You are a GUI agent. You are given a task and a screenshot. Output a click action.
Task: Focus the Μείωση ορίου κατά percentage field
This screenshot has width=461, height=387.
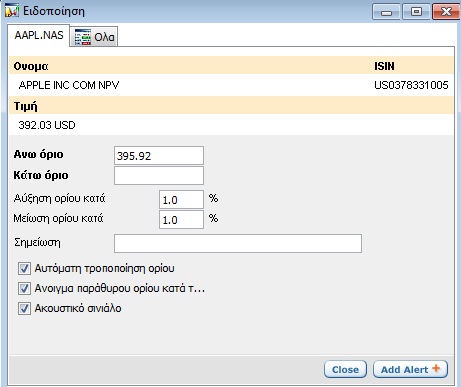point(181,219)
